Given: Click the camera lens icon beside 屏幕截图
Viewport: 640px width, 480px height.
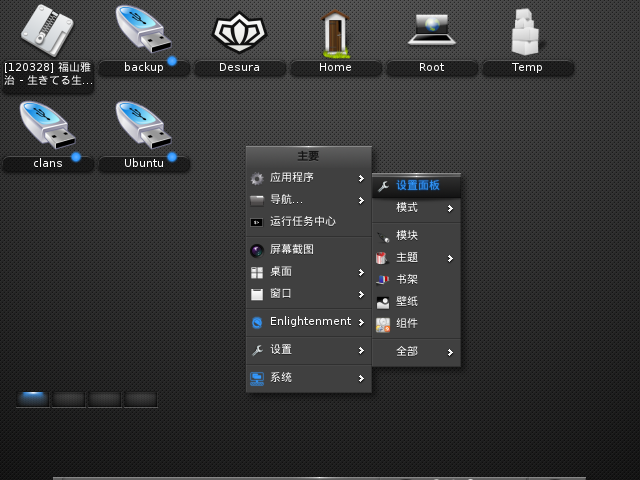Looking at the screenshot, I should [x=257, y=250].
